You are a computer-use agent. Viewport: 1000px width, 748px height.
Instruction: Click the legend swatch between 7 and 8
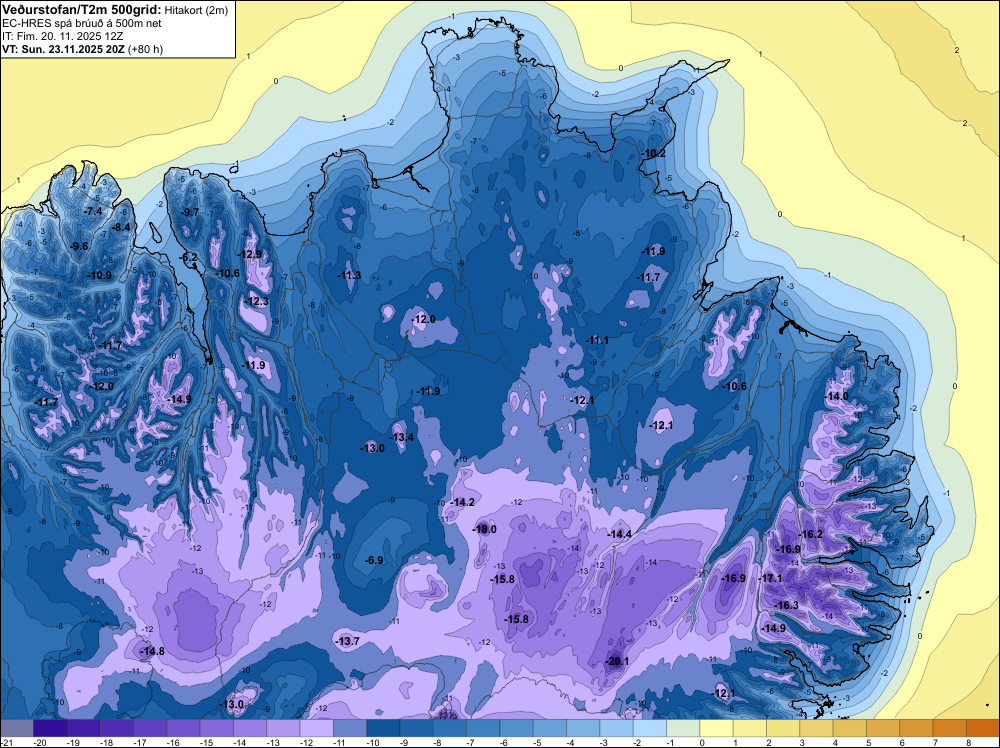pos(950,728)
